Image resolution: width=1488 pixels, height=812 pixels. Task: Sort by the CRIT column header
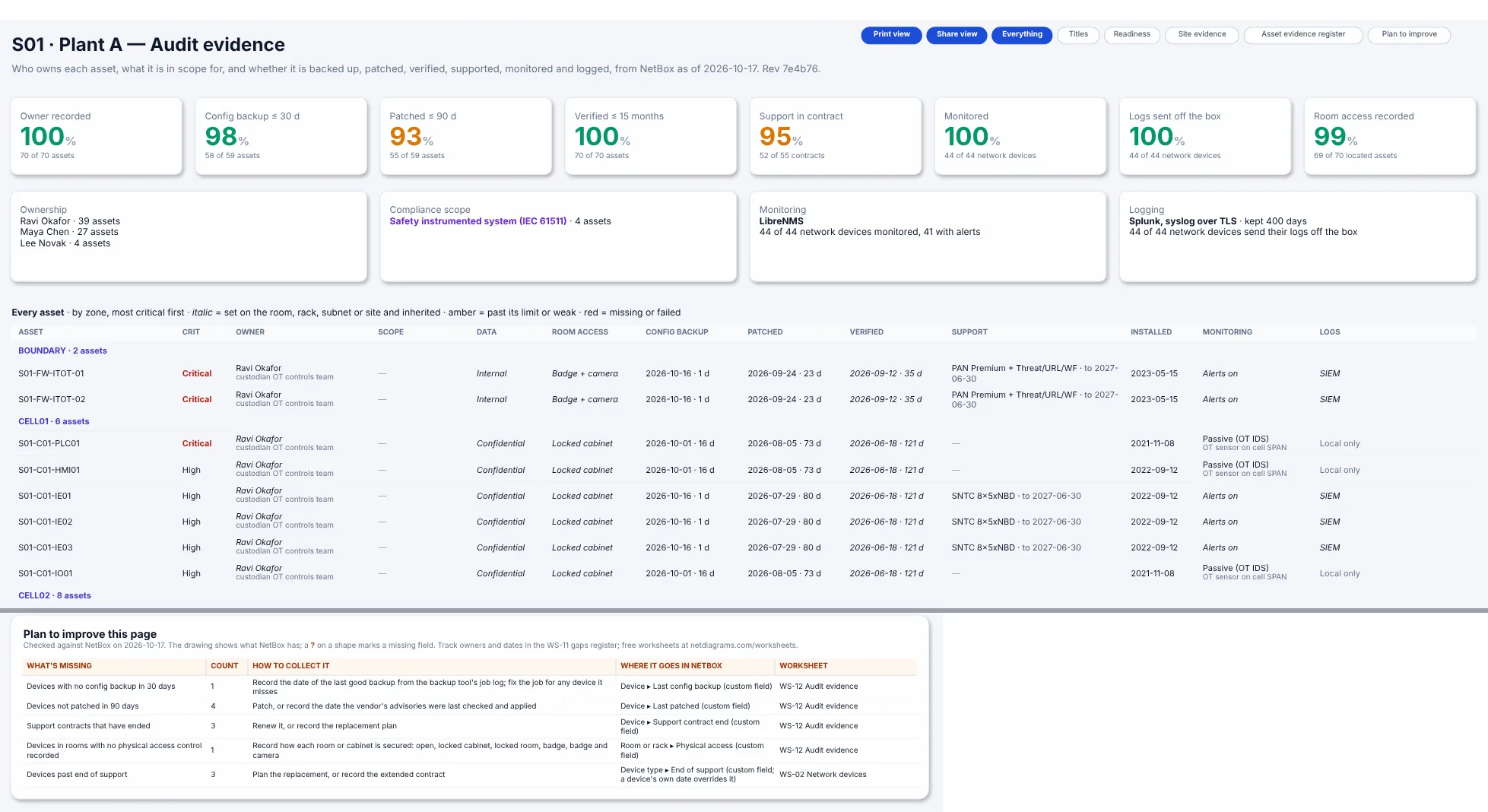click(191, 332)
